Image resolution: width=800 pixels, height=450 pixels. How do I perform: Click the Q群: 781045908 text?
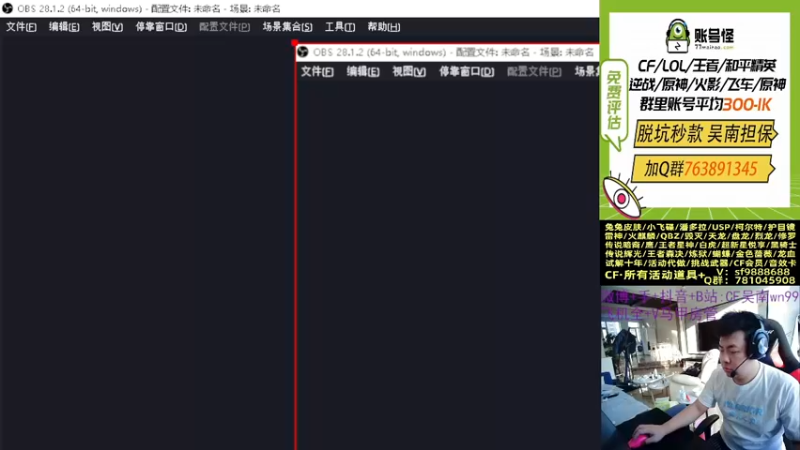(x=749, y=280)
